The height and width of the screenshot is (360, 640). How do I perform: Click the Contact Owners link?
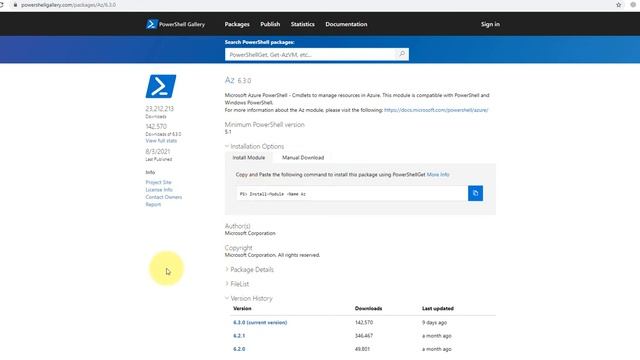click(x=164, y=197)
